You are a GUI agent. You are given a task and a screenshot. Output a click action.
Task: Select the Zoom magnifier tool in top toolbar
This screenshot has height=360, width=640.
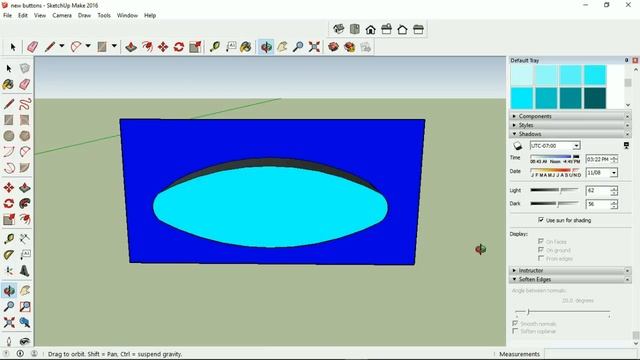(298, 47)
